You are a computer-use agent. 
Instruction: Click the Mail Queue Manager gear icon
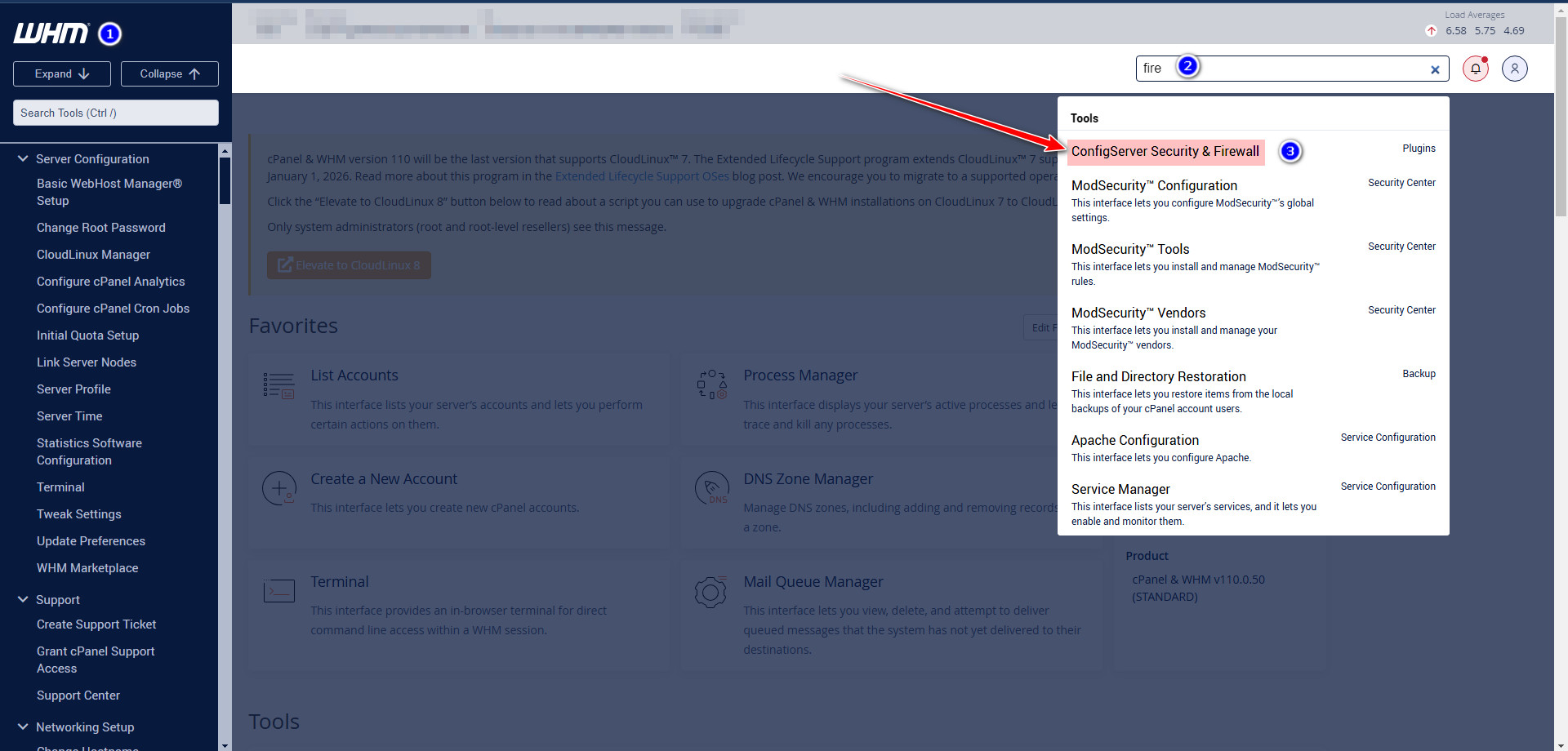[x=710, y=592]
